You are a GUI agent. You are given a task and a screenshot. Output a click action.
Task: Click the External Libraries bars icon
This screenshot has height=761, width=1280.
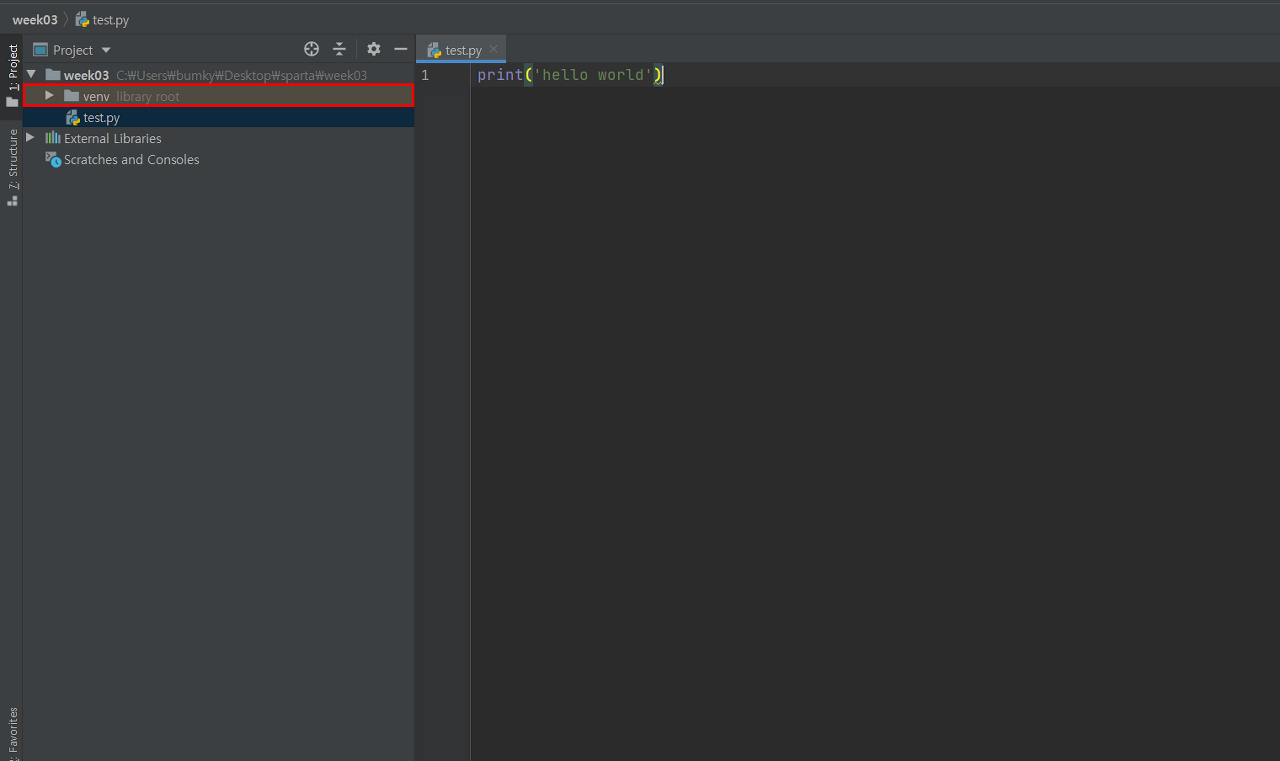click(52, 138)
